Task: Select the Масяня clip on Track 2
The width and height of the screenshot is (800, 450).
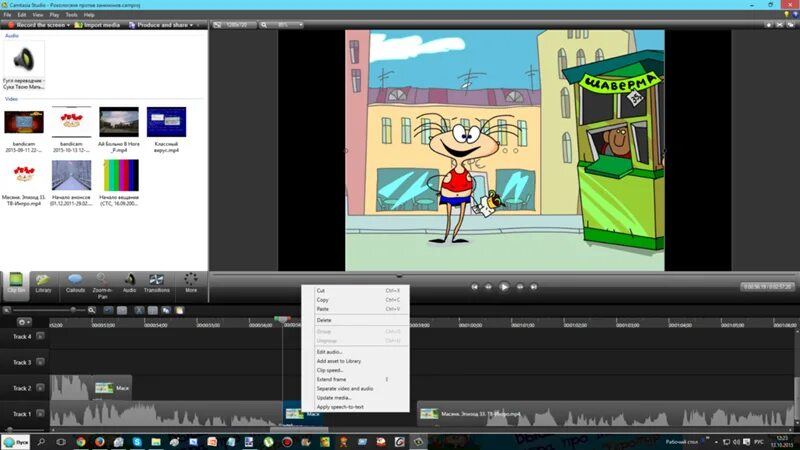Action: [113, 388]
